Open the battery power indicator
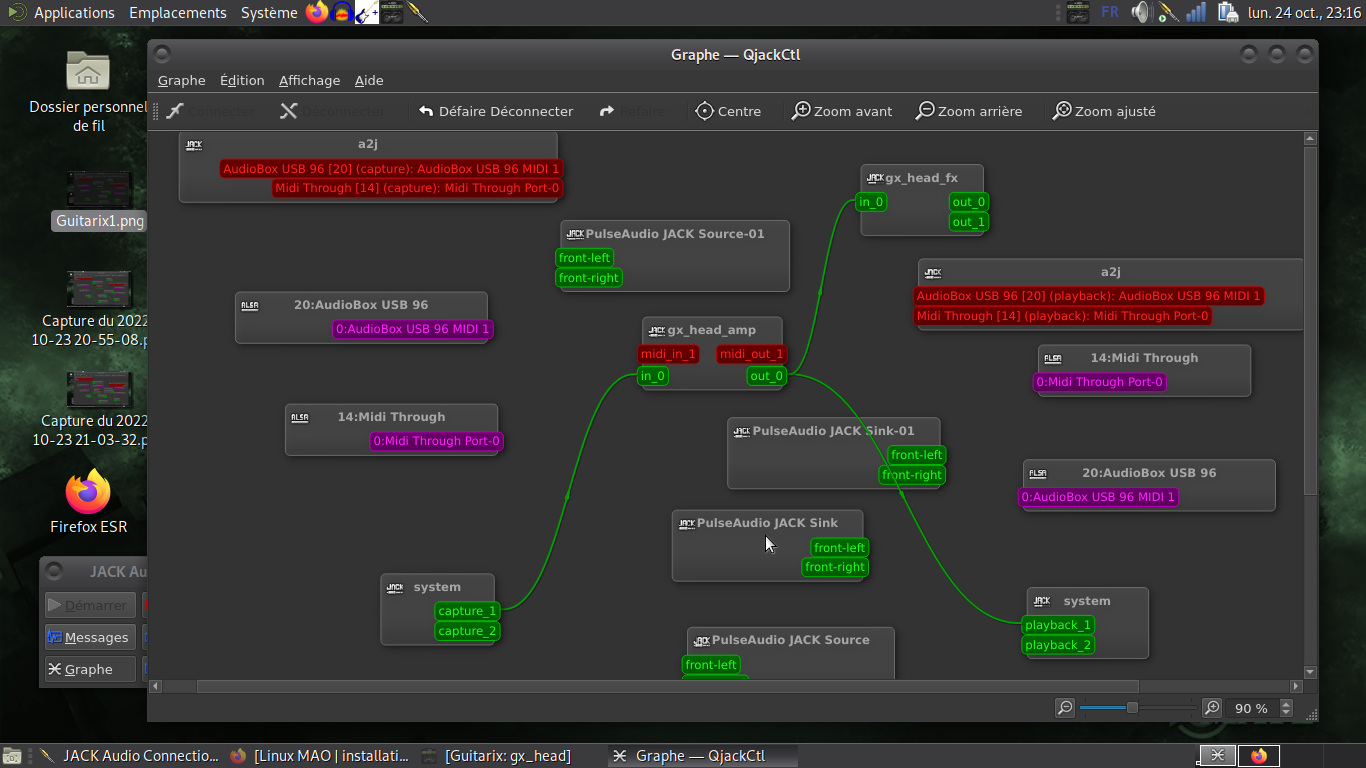The image size is (1366, 768). (x=1227, y=13)
